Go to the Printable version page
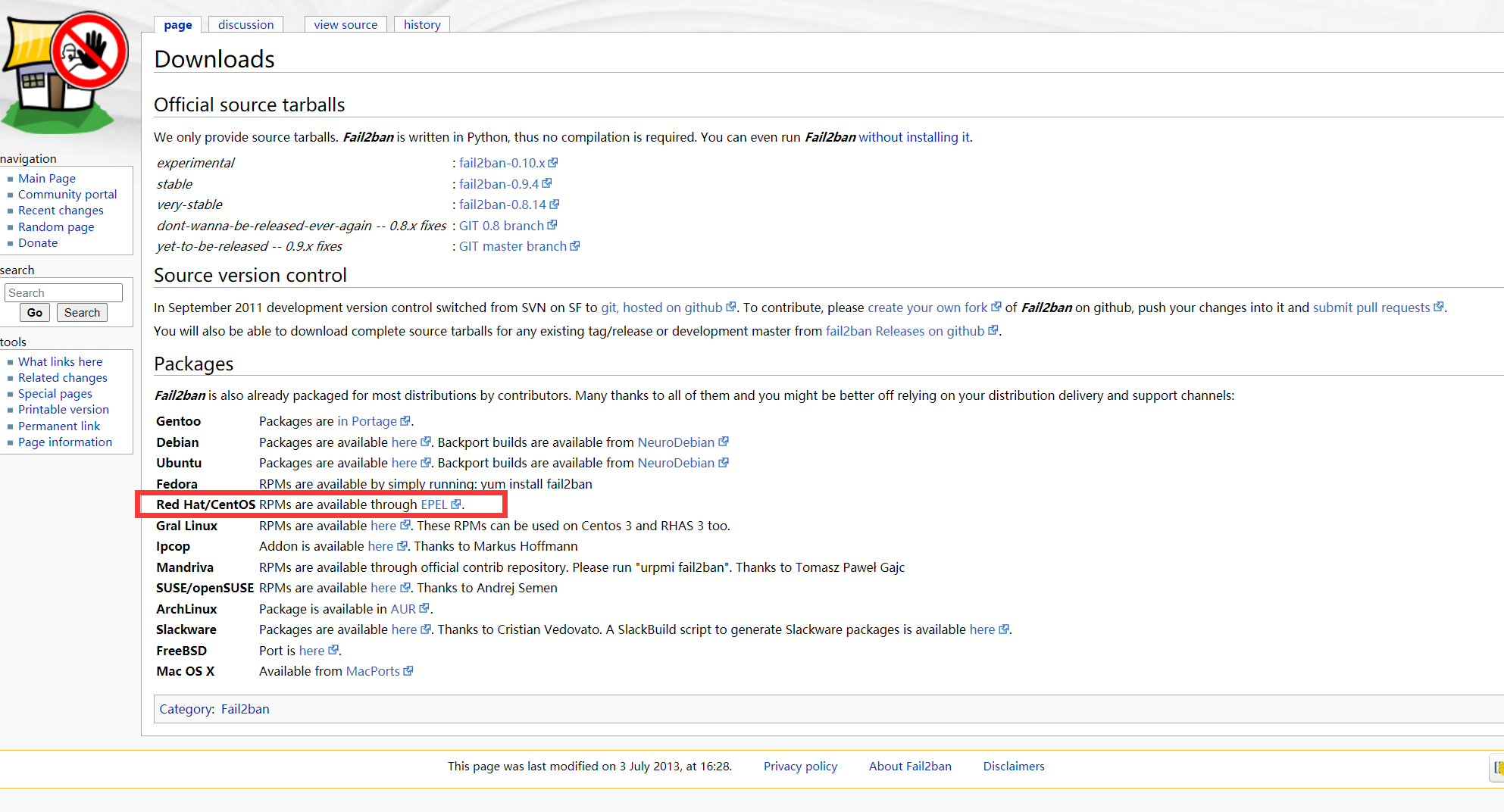Viewport: 1504px width, 812px height. [63, 409]
